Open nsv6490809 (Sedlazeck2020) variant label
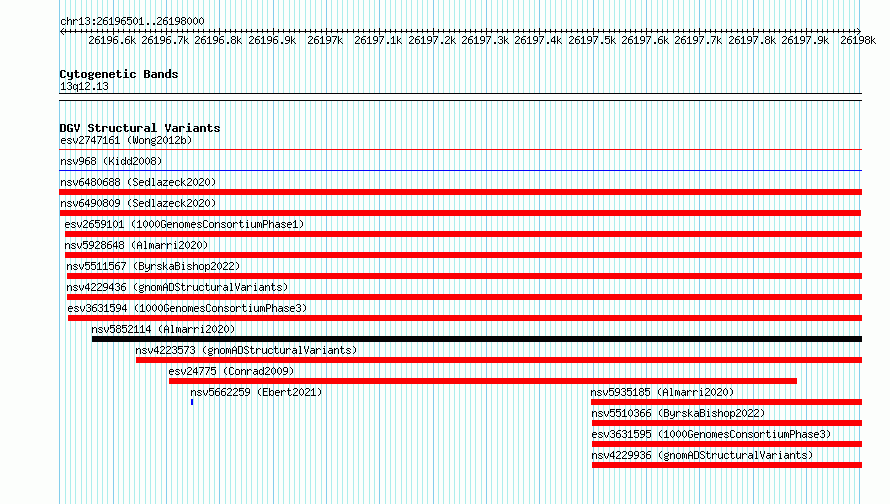 (x=138, y=203)
